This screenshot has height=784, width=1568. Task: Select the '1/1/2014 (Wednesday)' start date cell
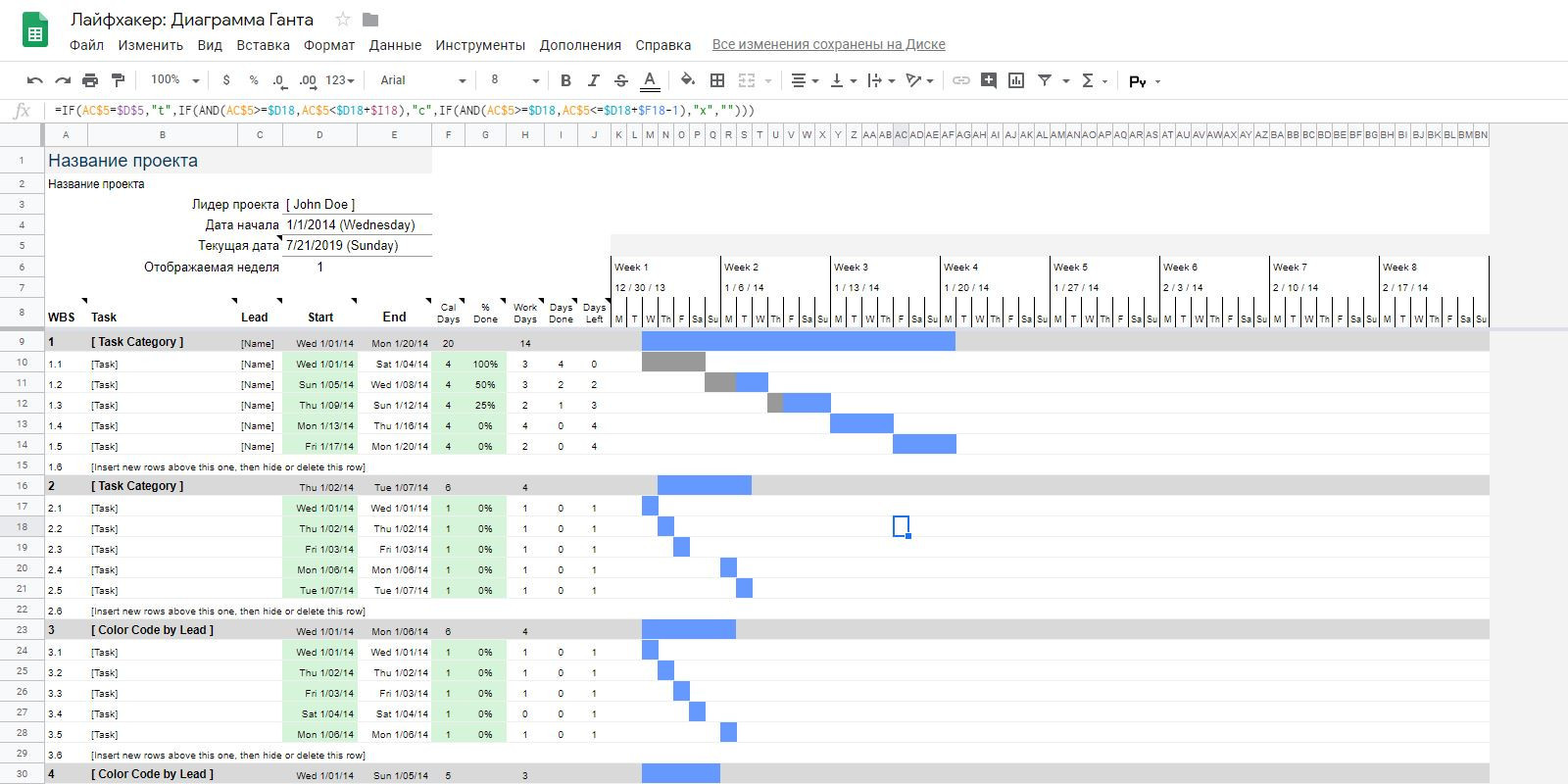tap(357, 224)
